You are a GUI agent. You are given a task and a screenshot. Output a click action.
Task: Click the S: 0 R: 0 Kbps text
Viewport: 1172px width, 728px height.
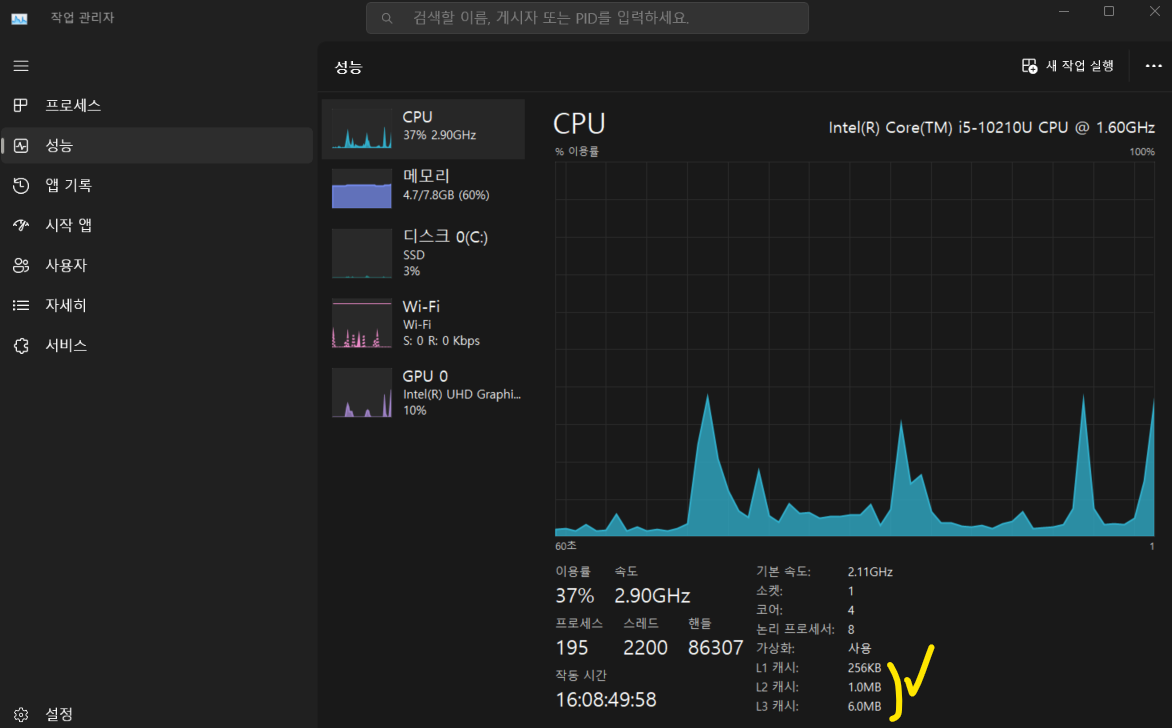[441, 341]
